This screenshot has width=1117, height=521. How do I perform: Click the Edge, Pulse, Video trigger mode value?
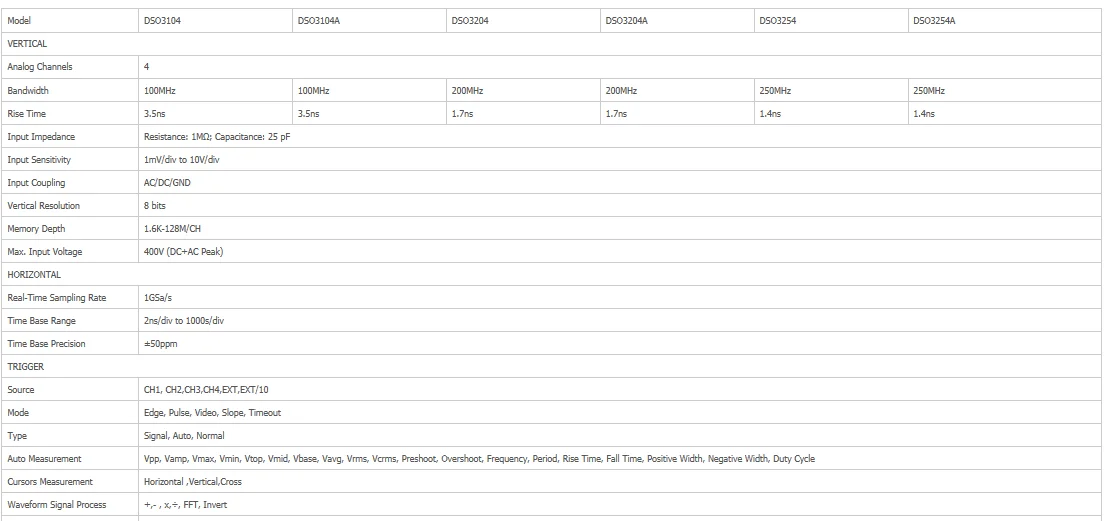click(212, 413)
